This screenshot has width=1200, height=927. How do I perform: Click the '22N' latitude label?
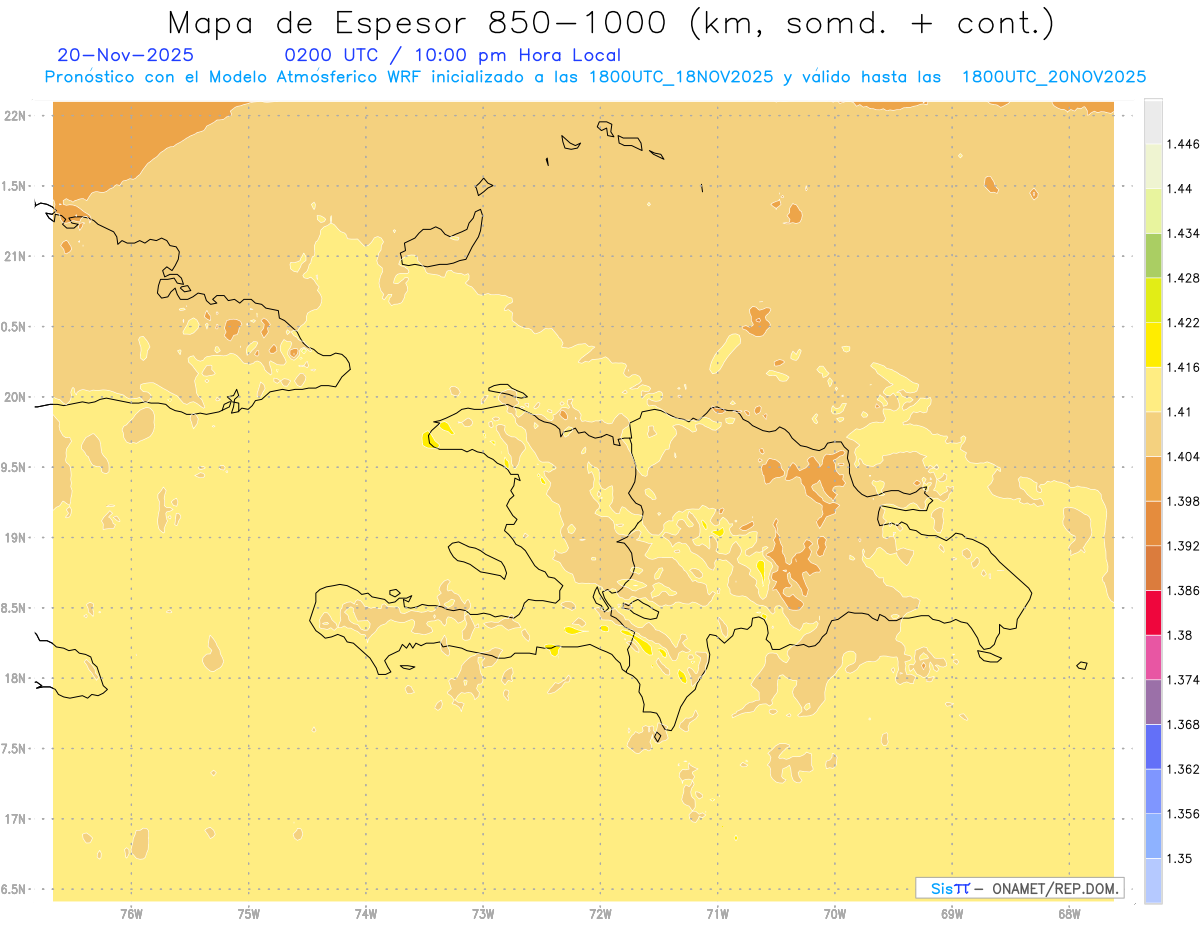point(15,115)
